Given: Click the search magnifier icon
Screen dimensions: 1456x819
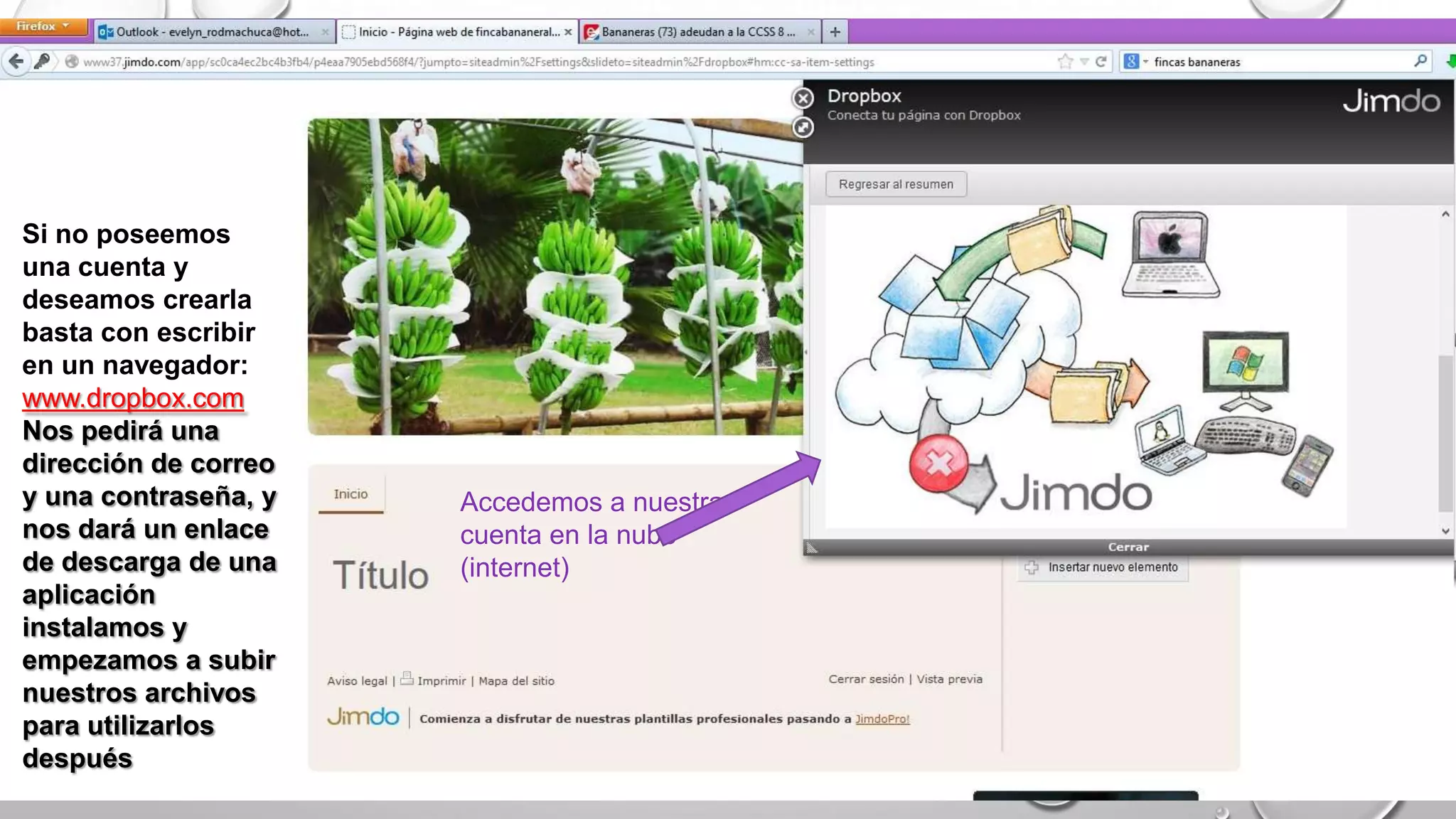Looking at the screenshot, I should pyautogui.click(x=1420, y=61).
